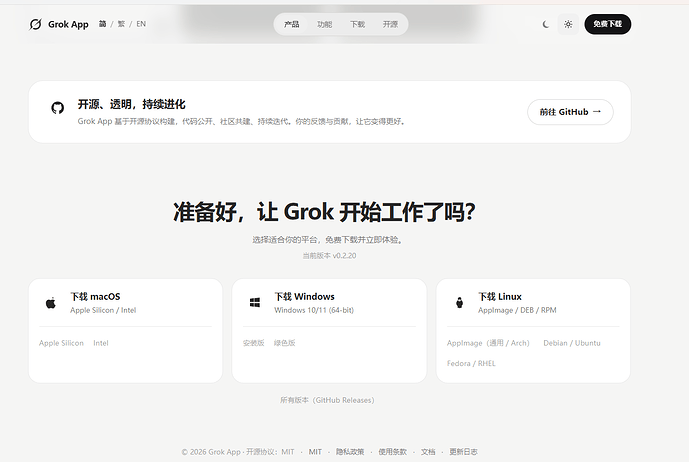The height and width of the screenshot is (462, 689).
Task: Click the 免费下载 button
Action: 608,24
